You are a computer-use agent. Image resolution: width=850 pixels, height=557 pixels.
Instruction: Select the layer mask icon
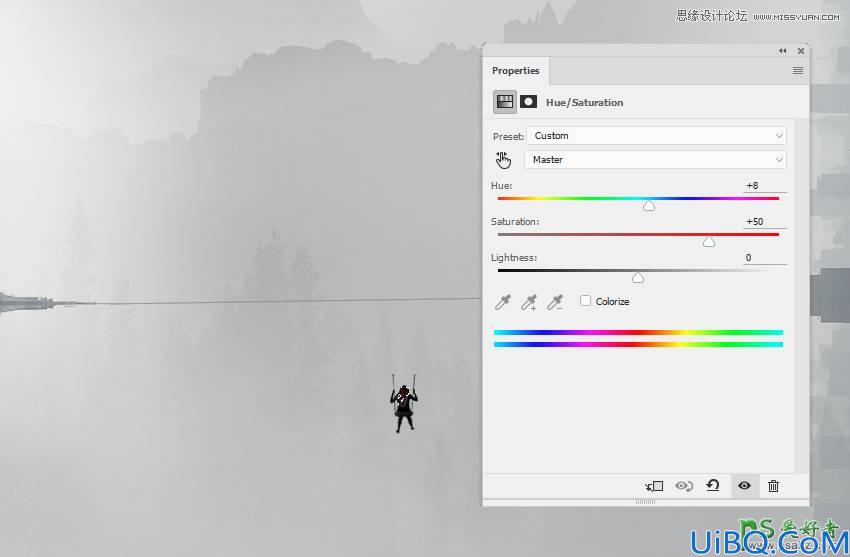pyautogui.click(x=529, y=102)
